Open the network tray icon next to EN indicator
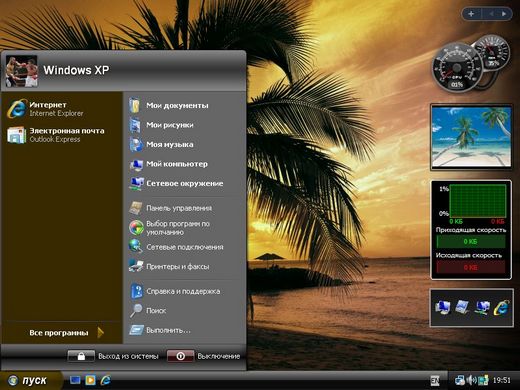This screenshot has height=390, width=520. pos(460,380)
